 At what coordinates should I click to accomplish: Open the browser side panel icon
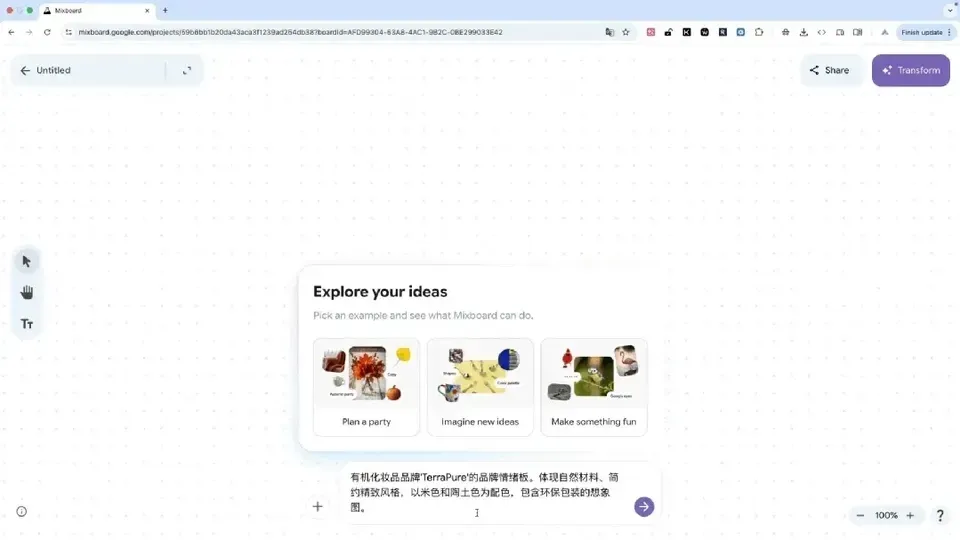coord(857,32)
